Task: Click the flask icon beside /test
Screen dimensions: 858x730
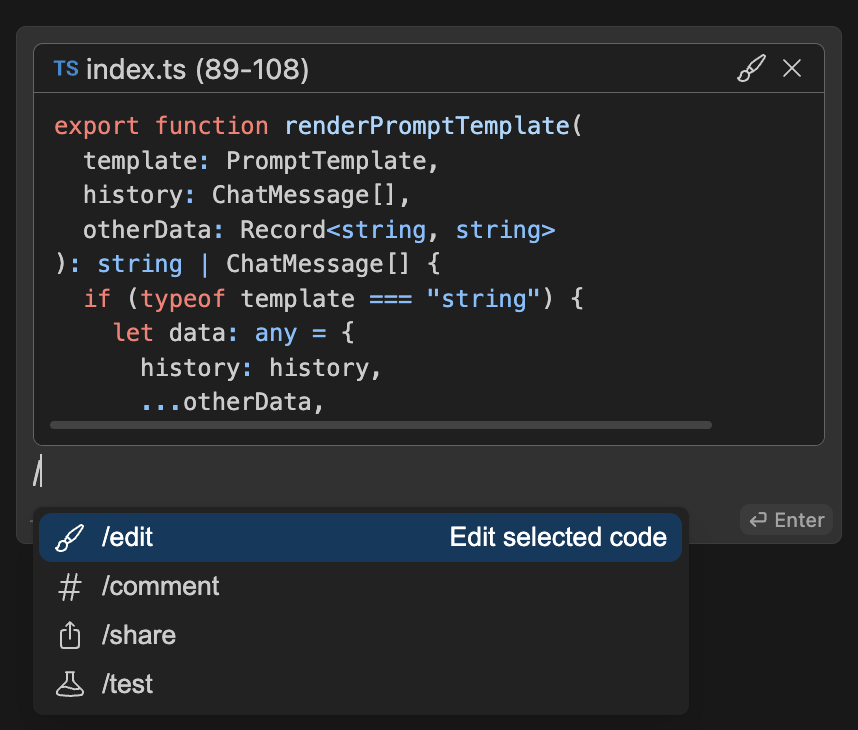Action: [x=69, y=685]
